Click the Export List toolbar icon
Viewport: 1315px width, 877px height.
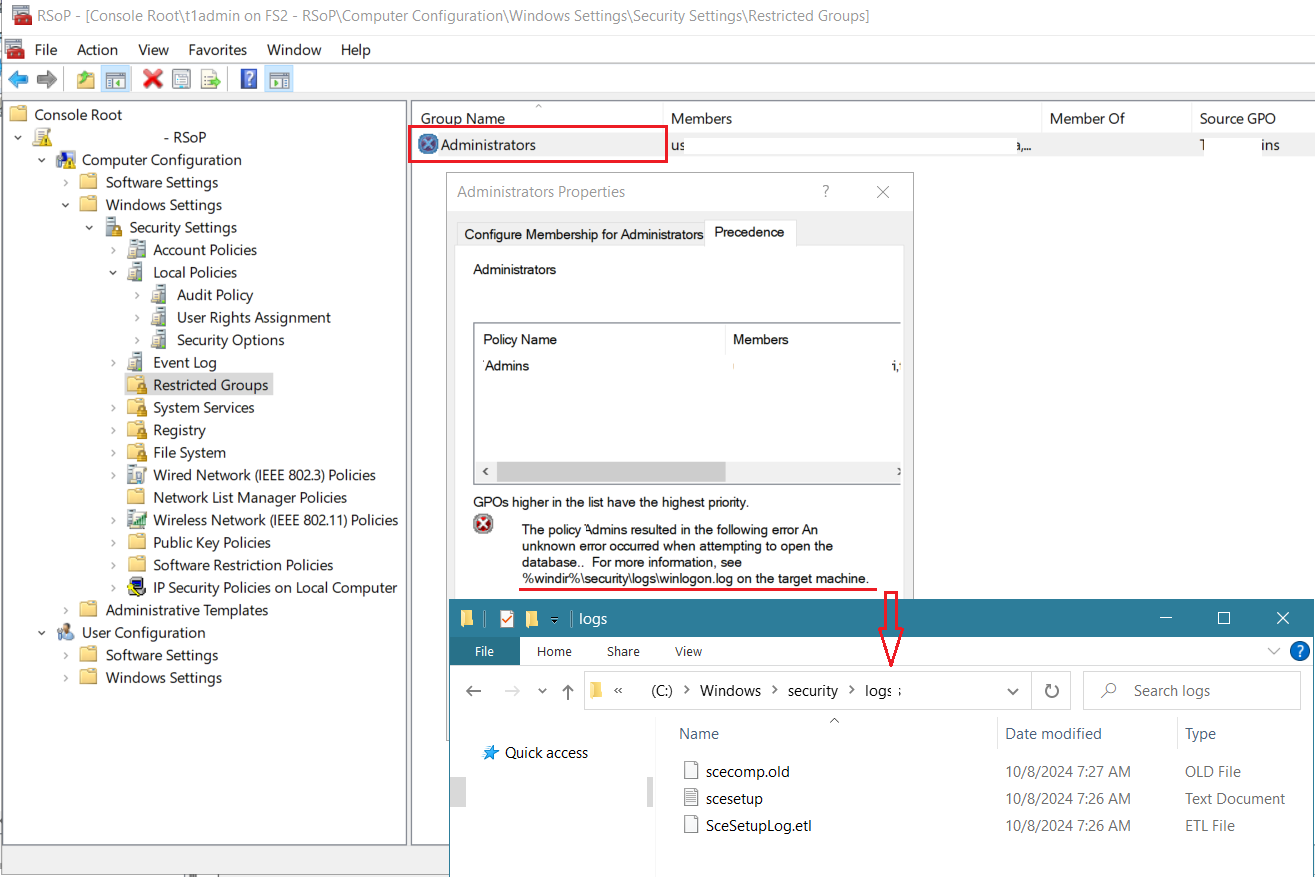click(210, 79)
